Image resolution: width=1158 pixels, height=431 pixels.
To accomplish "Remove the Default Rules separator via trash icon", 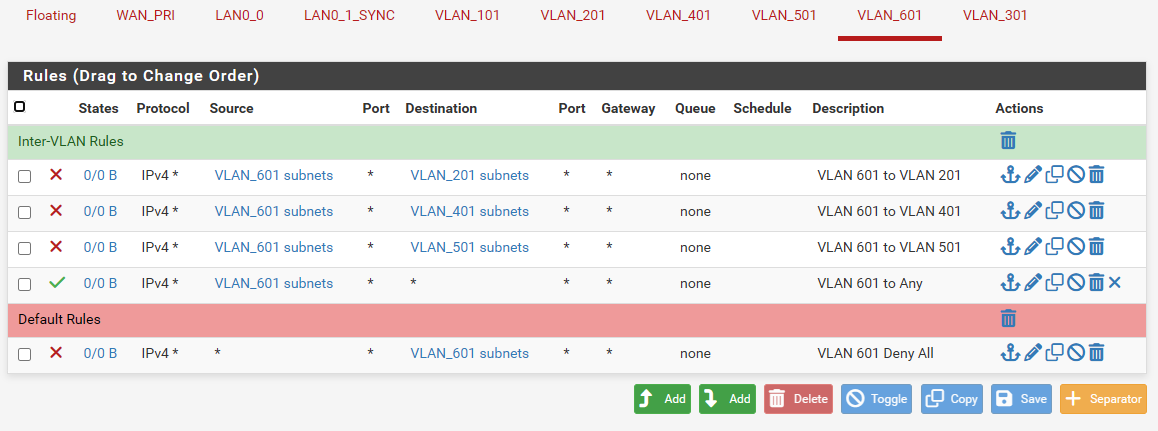I will [1008, 319].
